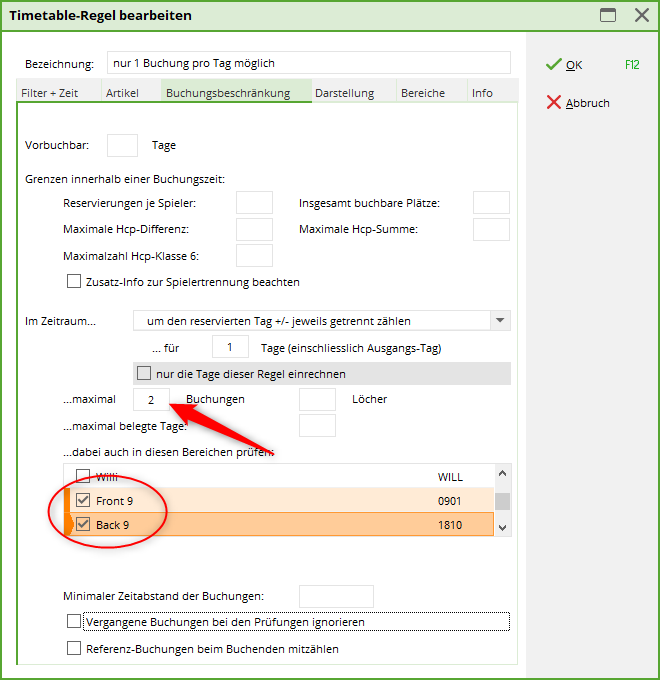The width and height of the screenshot is (660, 680).
Task: Click the red Abbruch cancel button
Action: coord(578,103)
